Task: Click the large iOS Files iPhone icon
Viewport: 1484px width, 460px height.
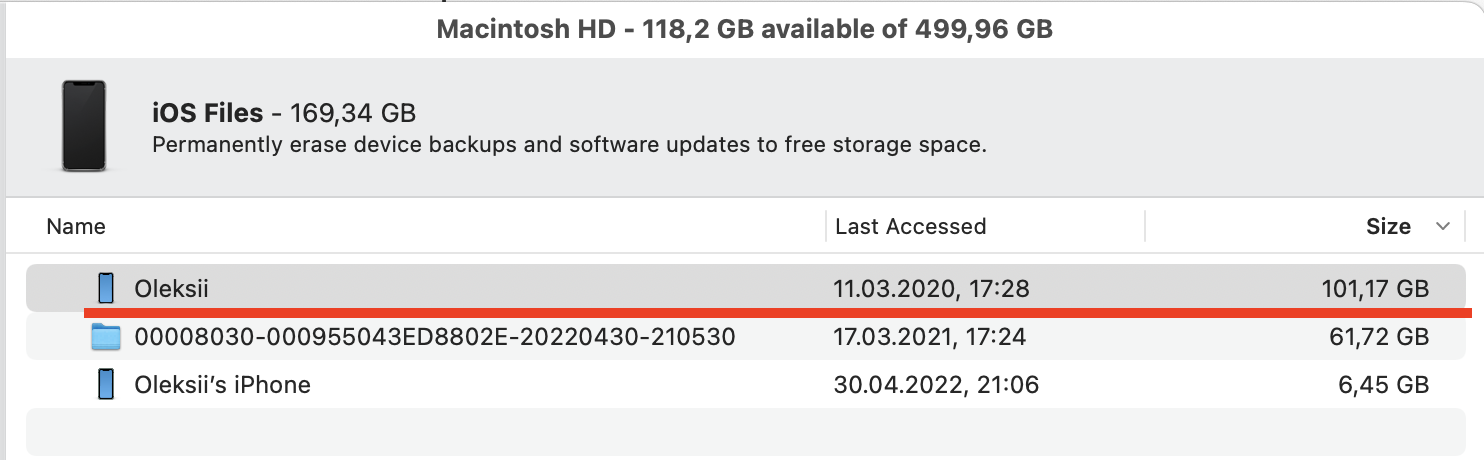Action: pos(84,126)
